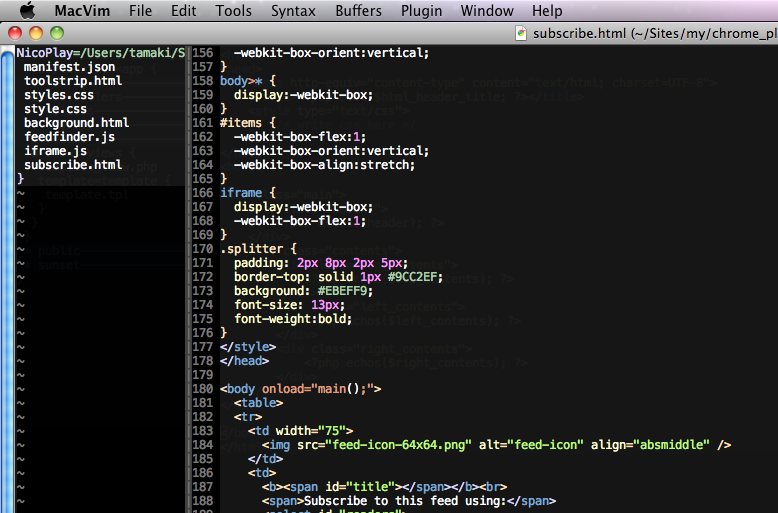Open the File menu

[x=140, y=10]
